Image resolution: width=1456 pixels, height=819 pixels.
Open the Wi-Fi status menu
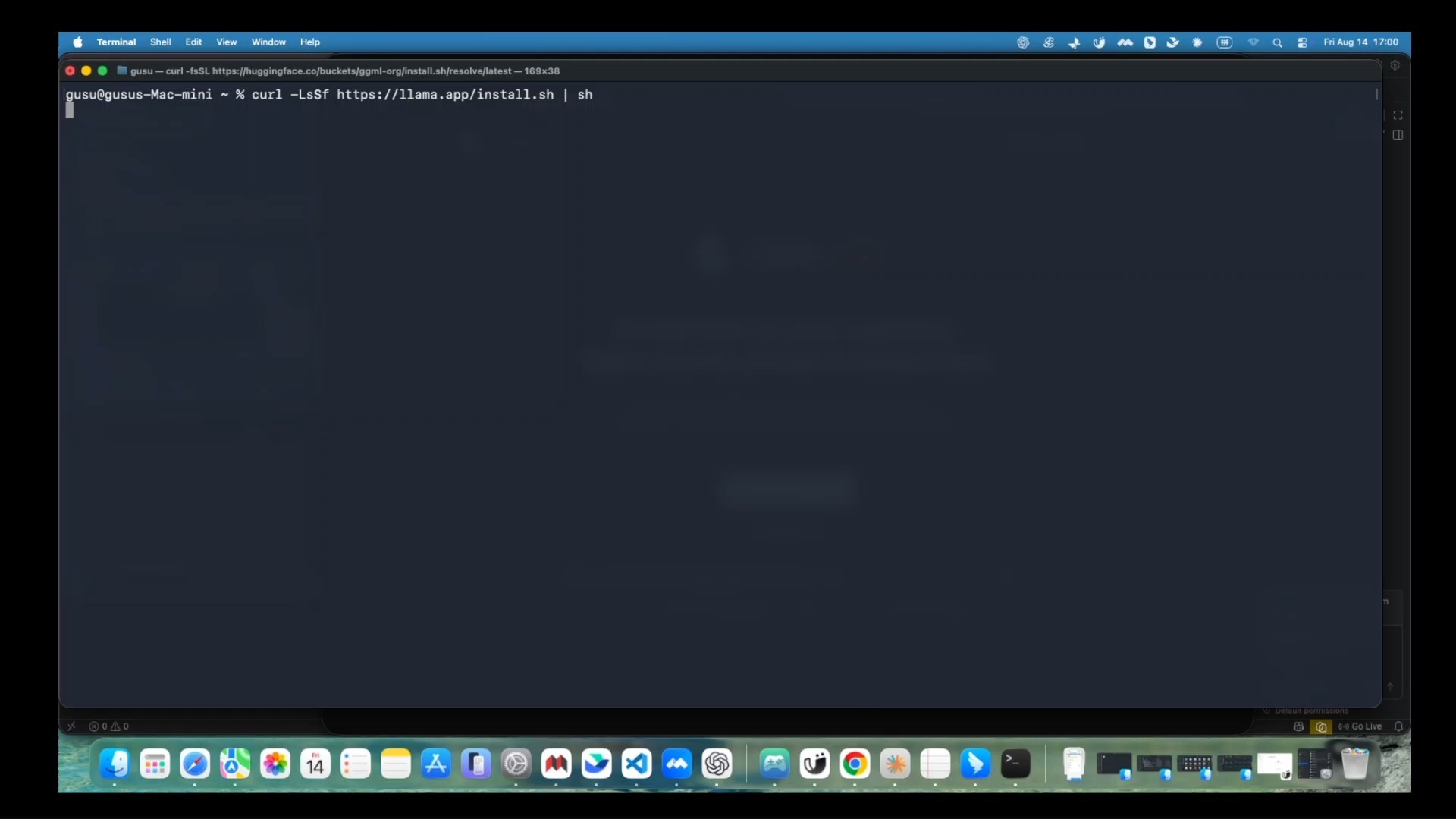point(1254,42)
